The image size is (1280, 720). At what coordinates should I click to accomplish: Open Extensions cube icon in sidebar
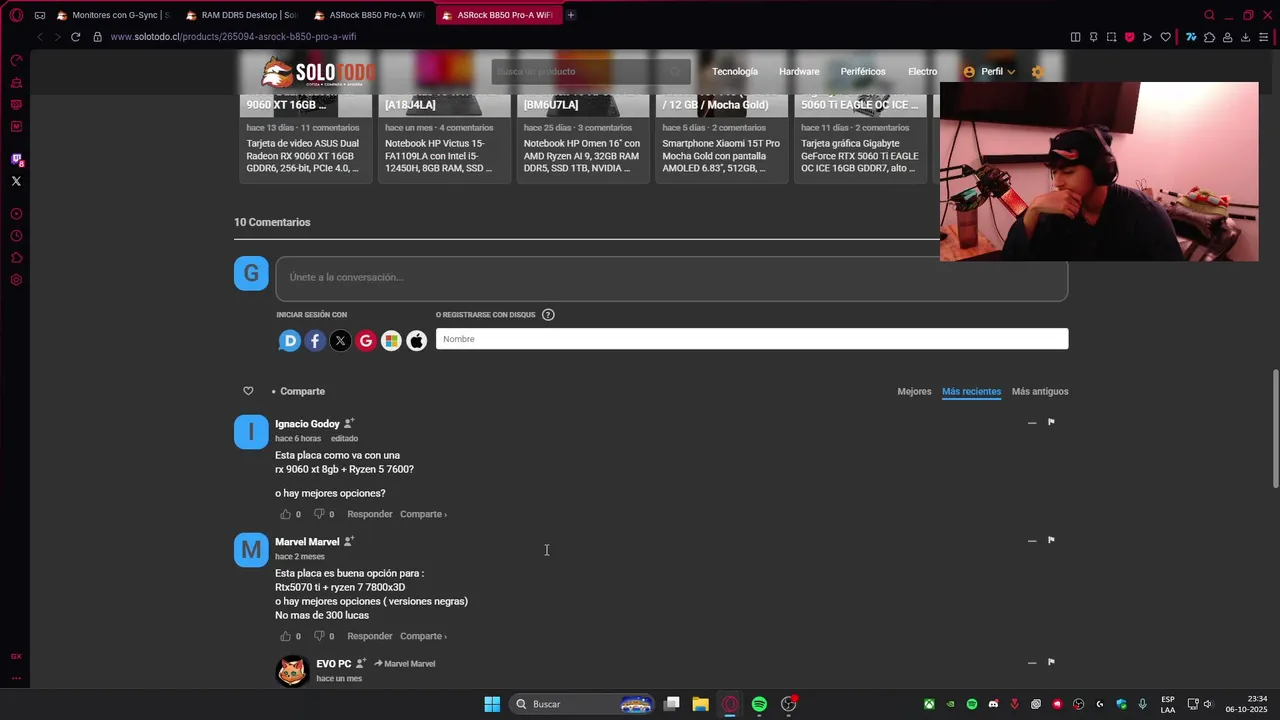pyautogui.click(x=16, y=258)
